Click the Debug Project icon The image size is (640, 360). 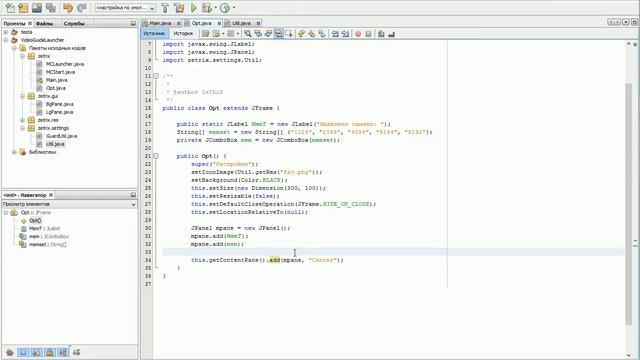click(207, 7)
